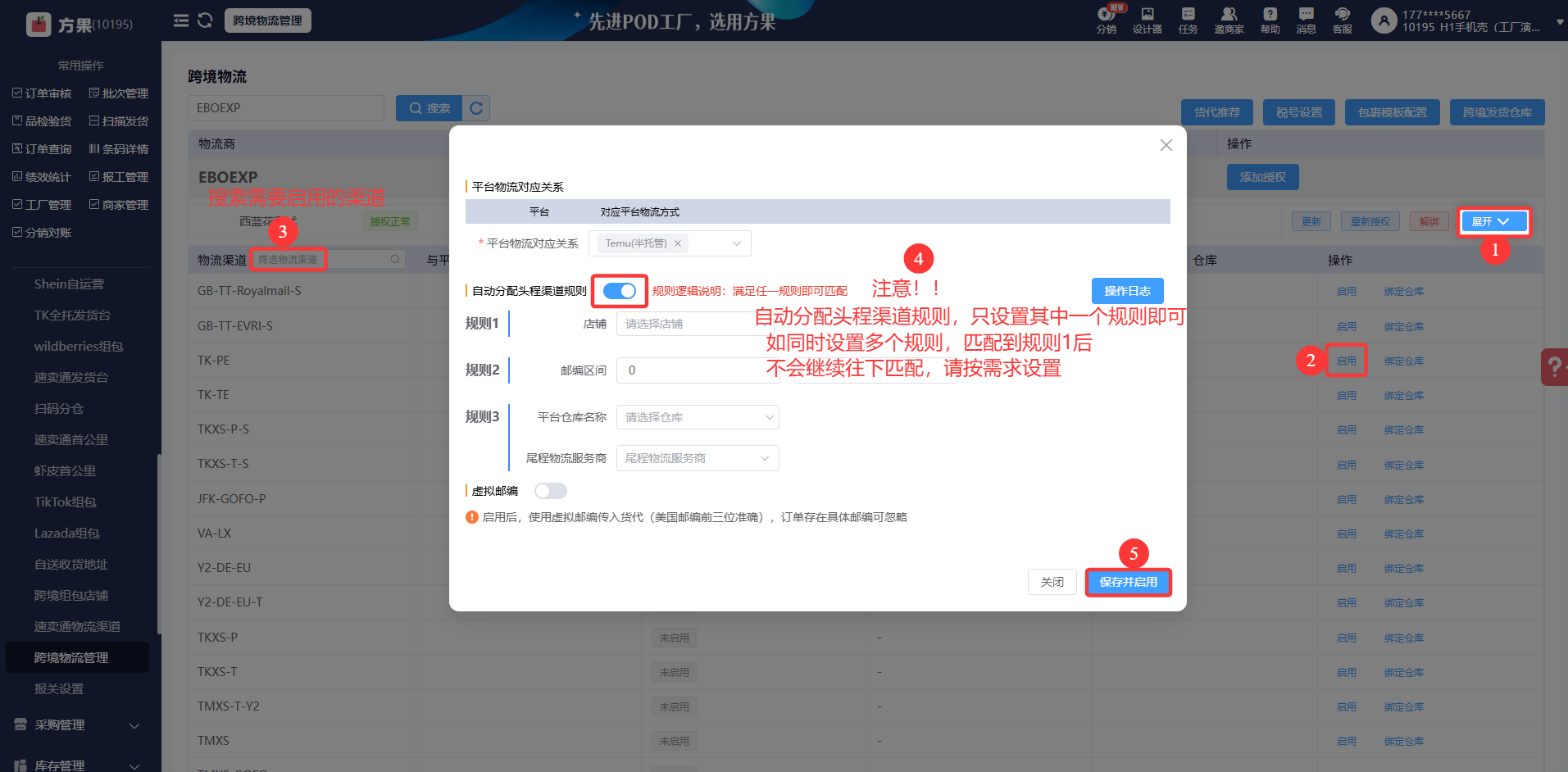This screenshot has height=772, width=1568.
Task: Click the 搜索 search button
Action: (429, 108)
